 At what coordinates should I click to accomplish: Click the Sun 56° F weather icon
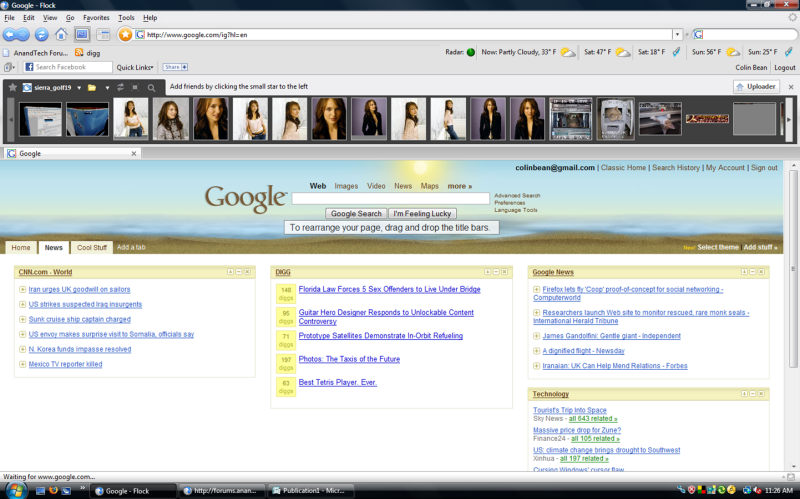(733, 52)
